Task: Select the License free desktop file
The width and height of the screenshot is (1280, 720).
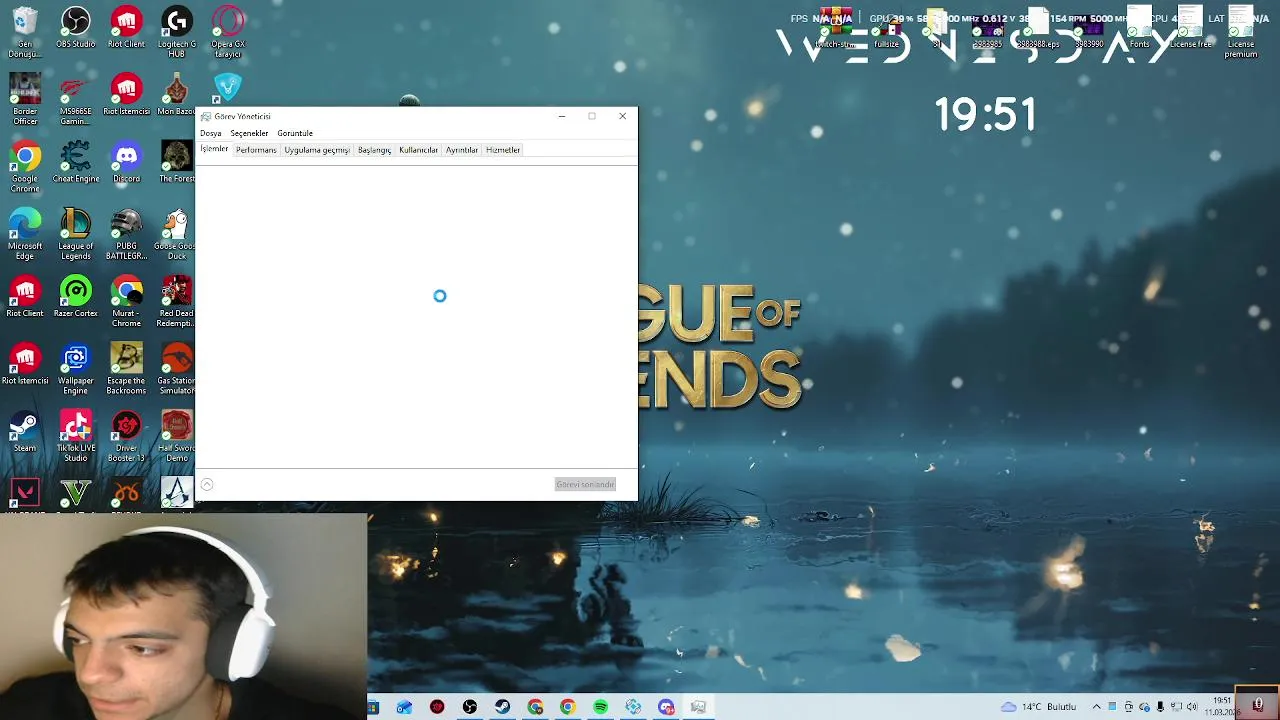Action: 1190,28
